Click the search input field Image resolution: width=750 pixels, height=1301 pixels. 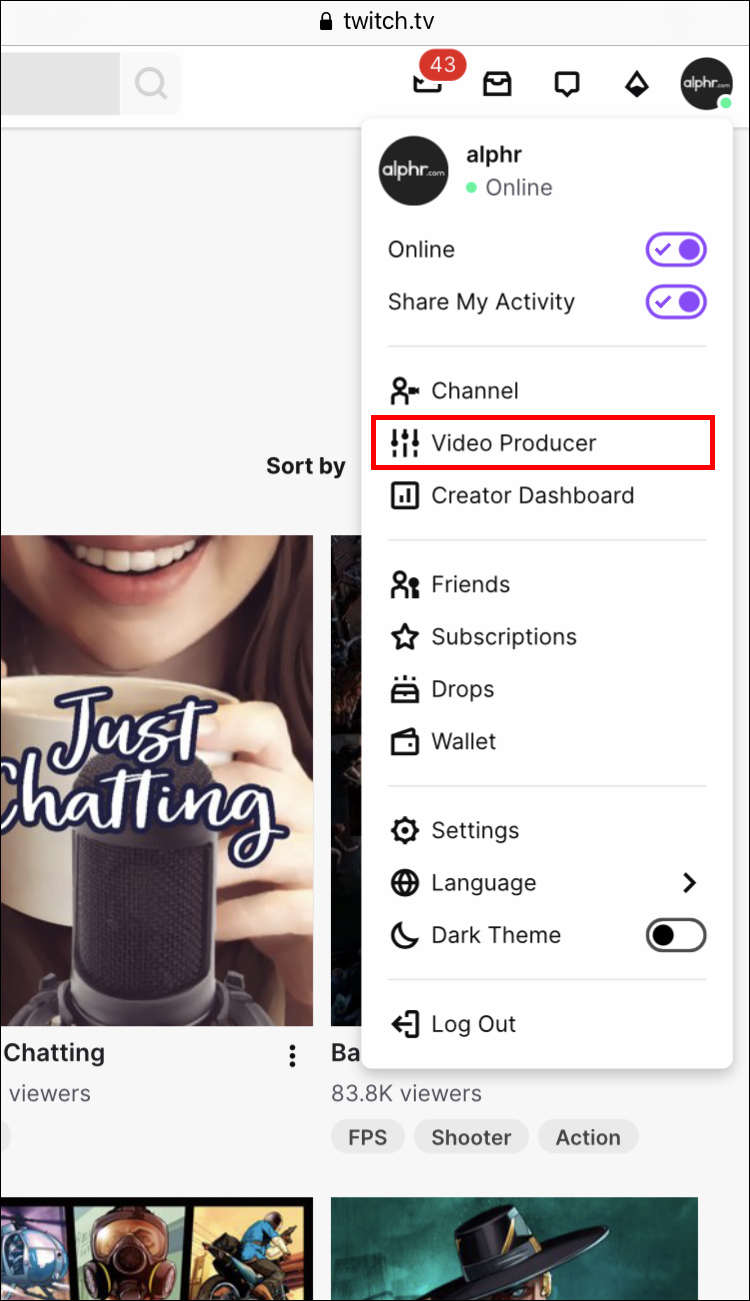pos(60,84)
